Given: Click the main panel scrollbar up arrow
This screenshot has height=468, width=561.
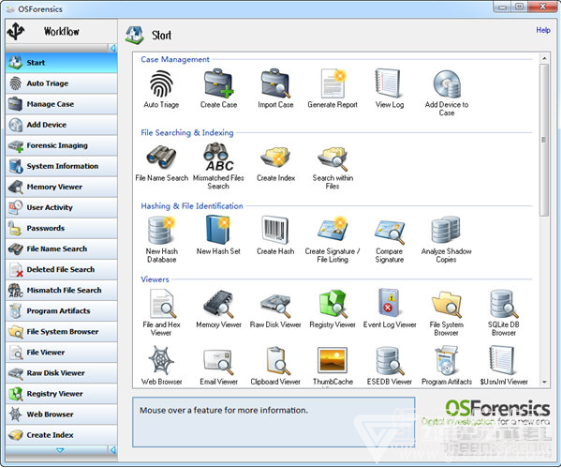Looking at the screenshot, I should (x=544, y=58).
